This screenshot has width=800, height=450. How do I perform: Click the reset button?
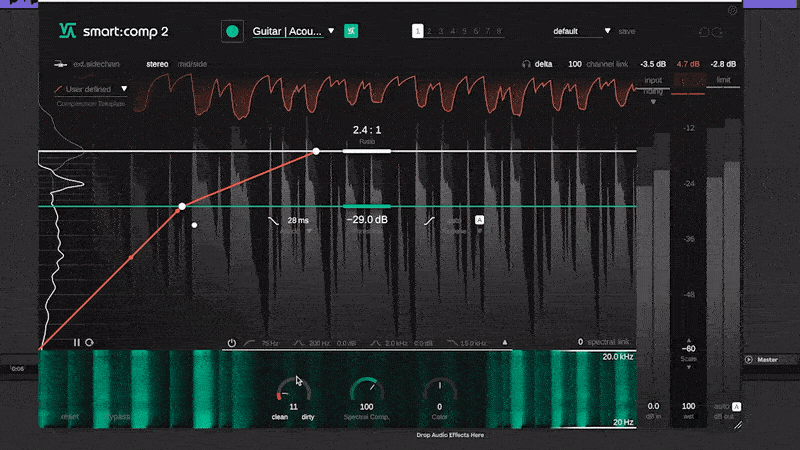click(70, 416)
